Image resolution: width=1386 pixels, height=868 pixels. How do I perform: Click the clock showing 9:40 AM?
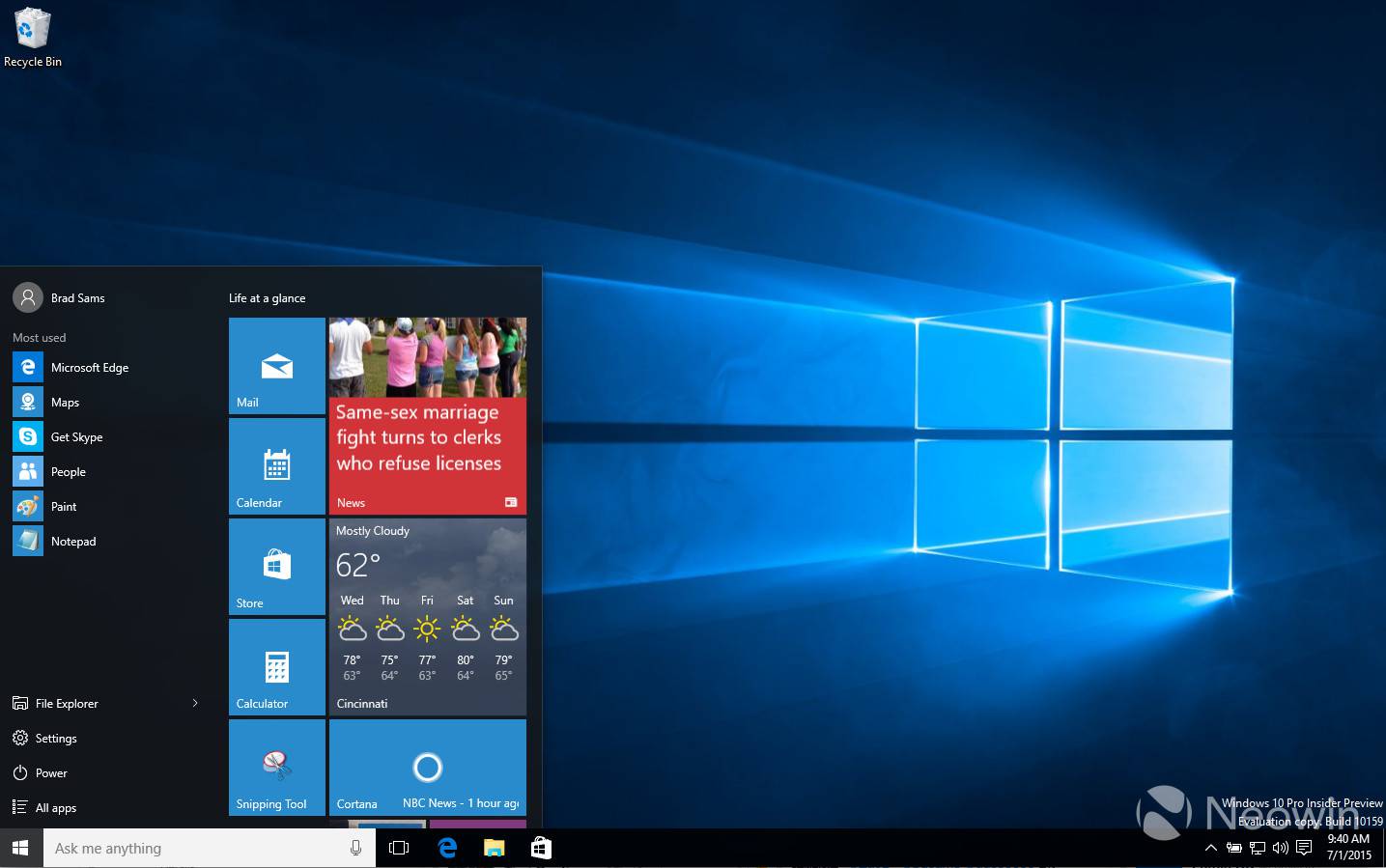click(x=1348, y=847)
